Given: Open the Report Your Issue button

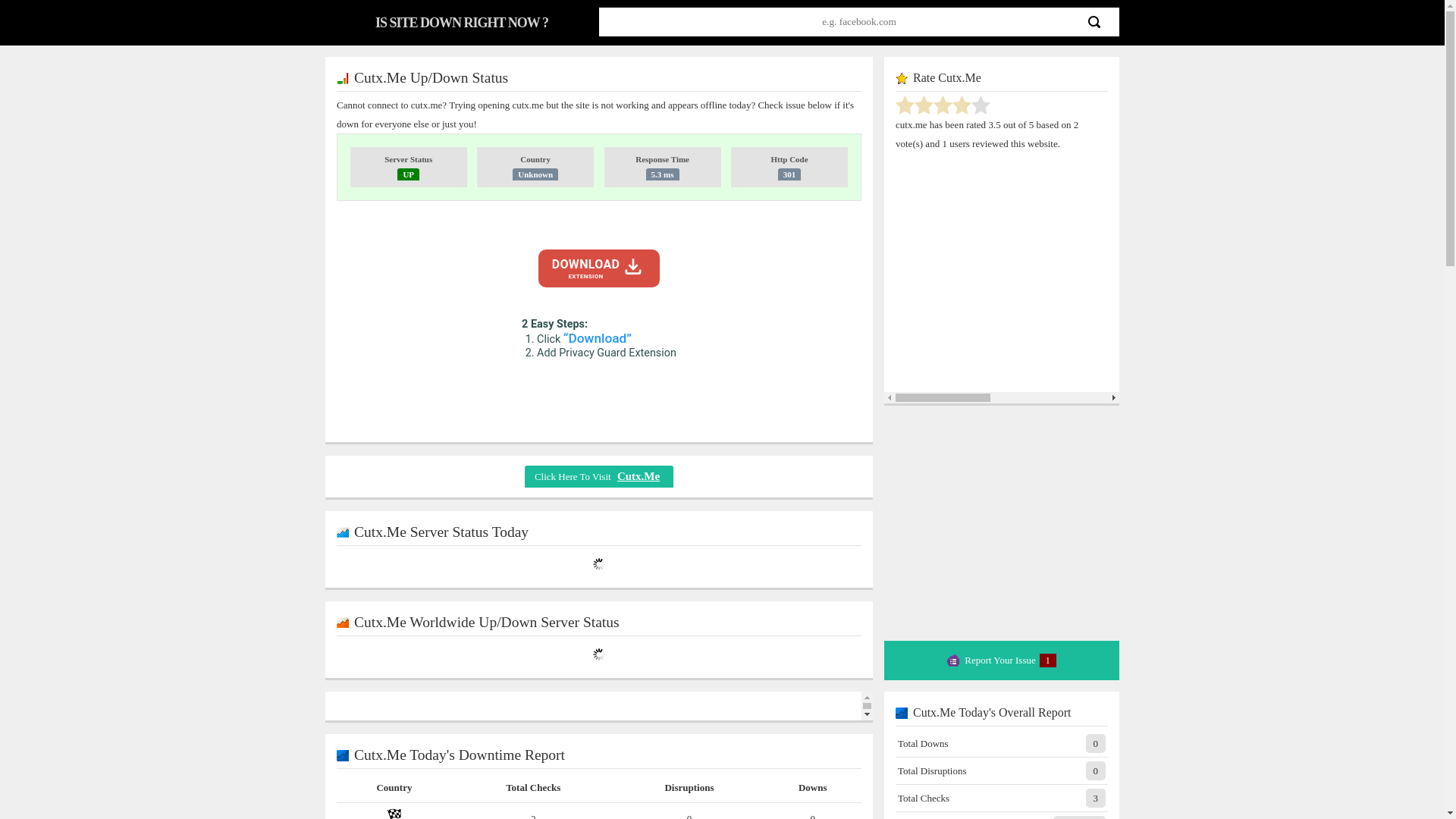Looking at the screenshot, I should pos(1001,661).
